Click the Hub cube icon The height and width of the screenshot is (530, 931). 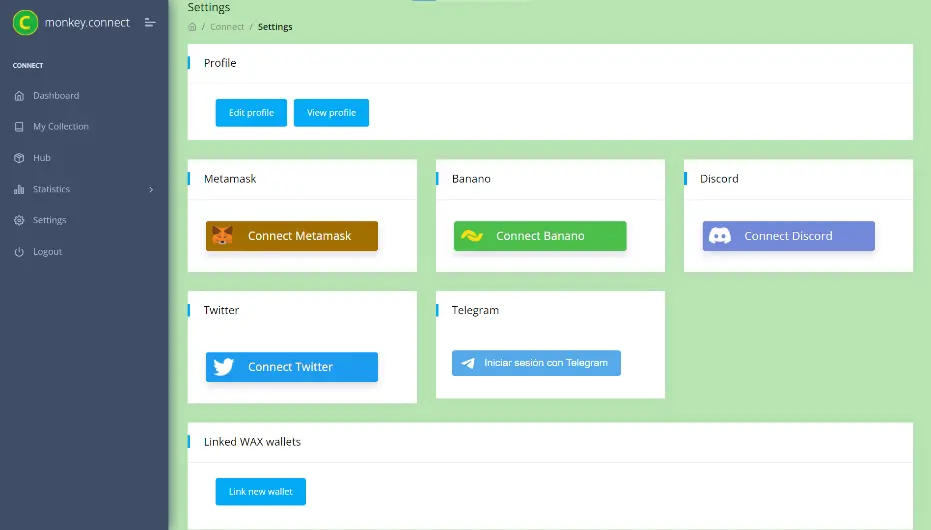point(19,158)
